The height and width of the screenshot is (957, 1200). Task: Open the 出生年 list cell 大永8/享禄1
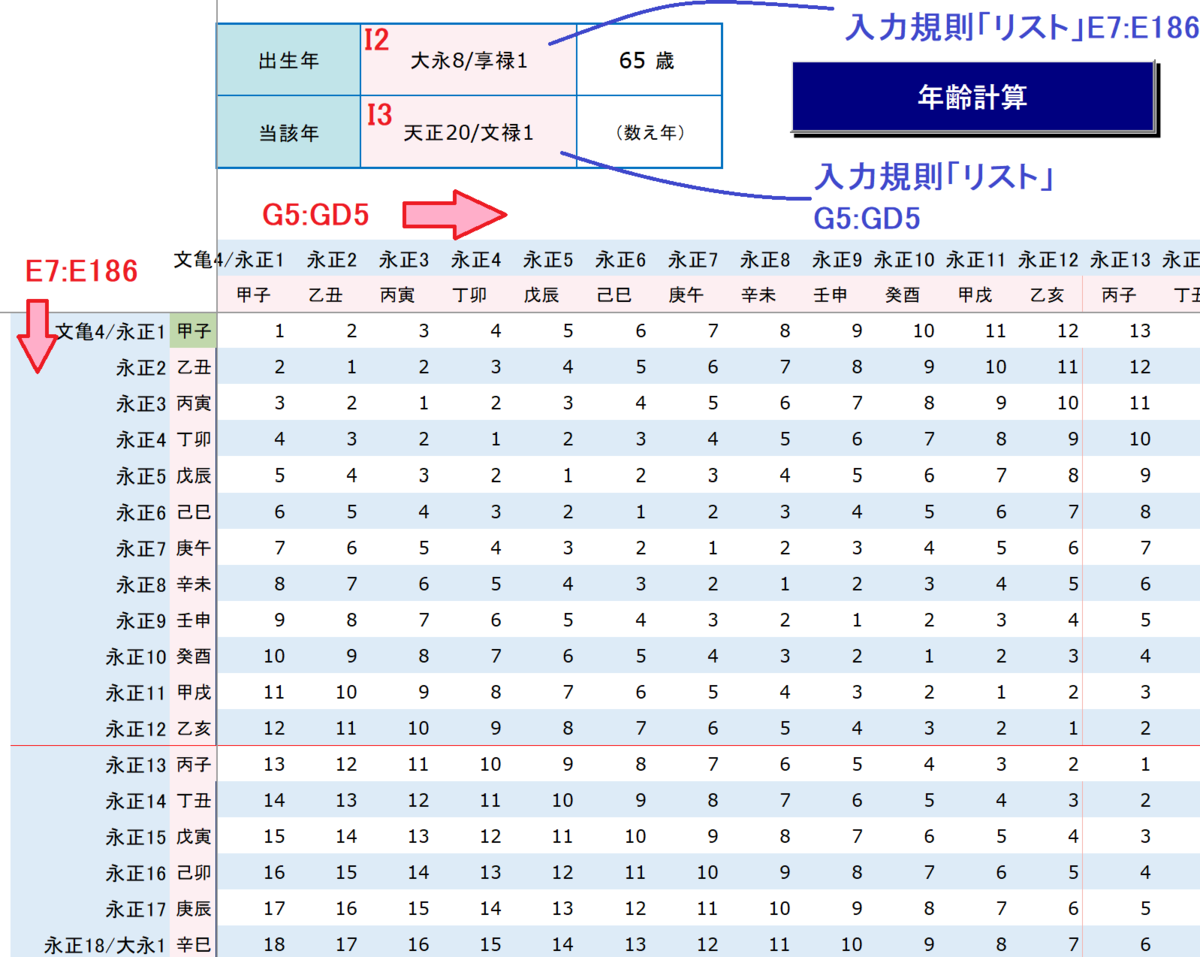[x=468, y=61]
